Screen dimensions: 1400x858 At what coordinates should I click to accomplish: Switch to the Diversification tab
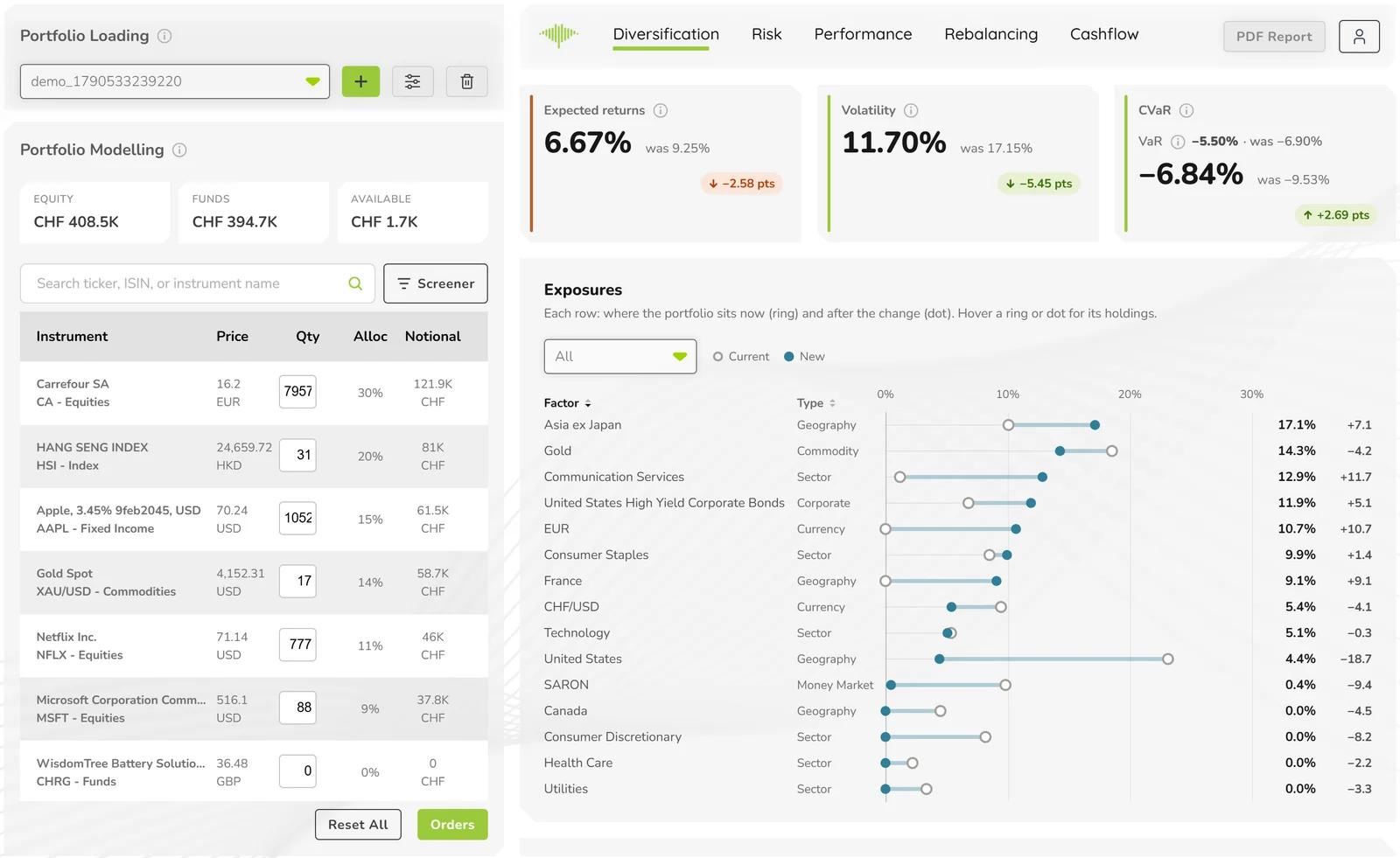tap(666, 34)
